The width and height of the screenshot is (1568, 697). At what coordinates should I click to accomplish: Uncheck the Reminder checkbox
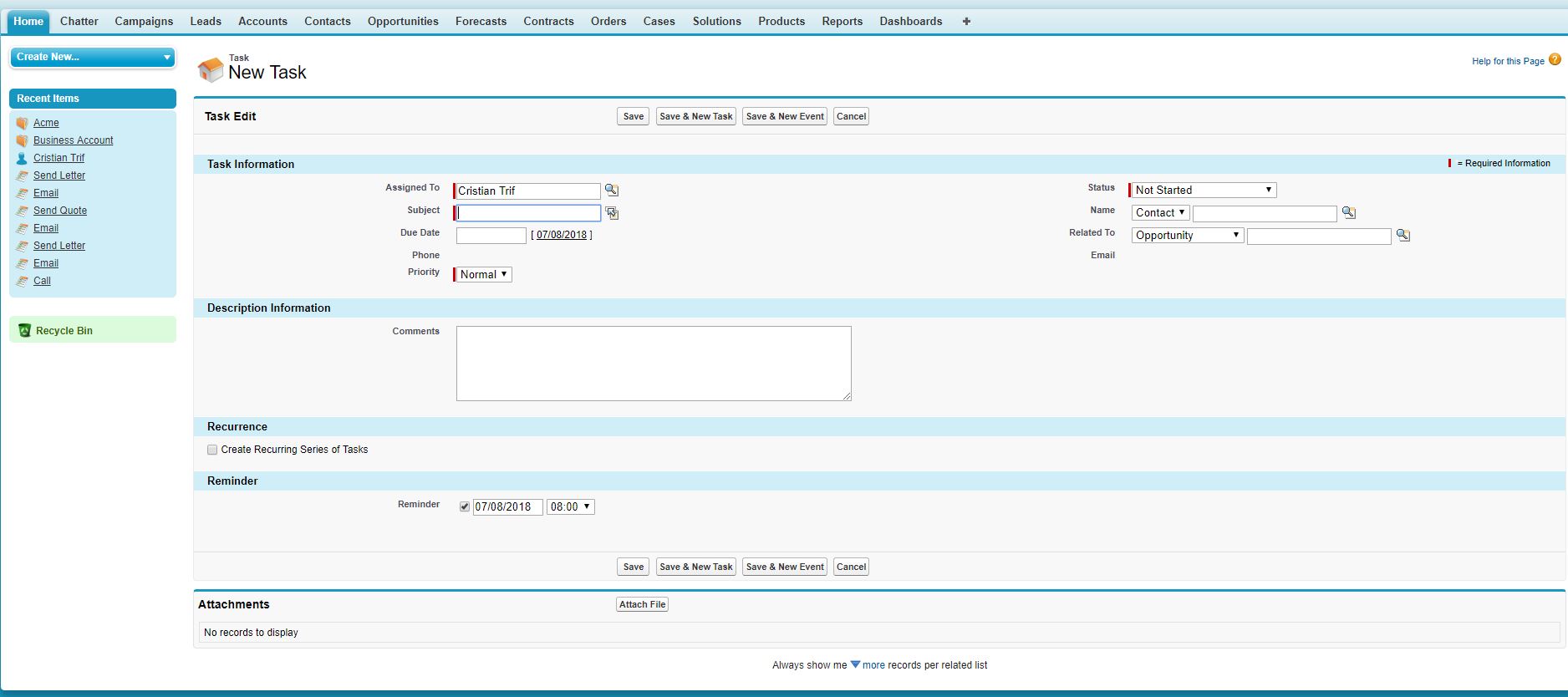[x=465, y=506]
